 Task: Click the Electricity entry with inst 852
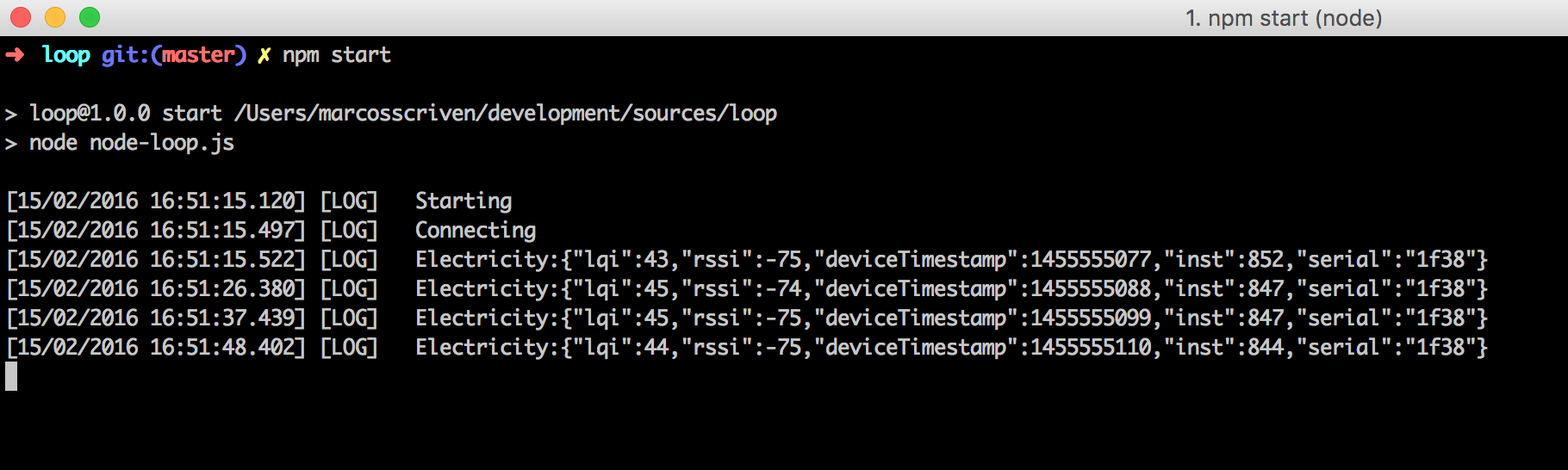point(951,260)
